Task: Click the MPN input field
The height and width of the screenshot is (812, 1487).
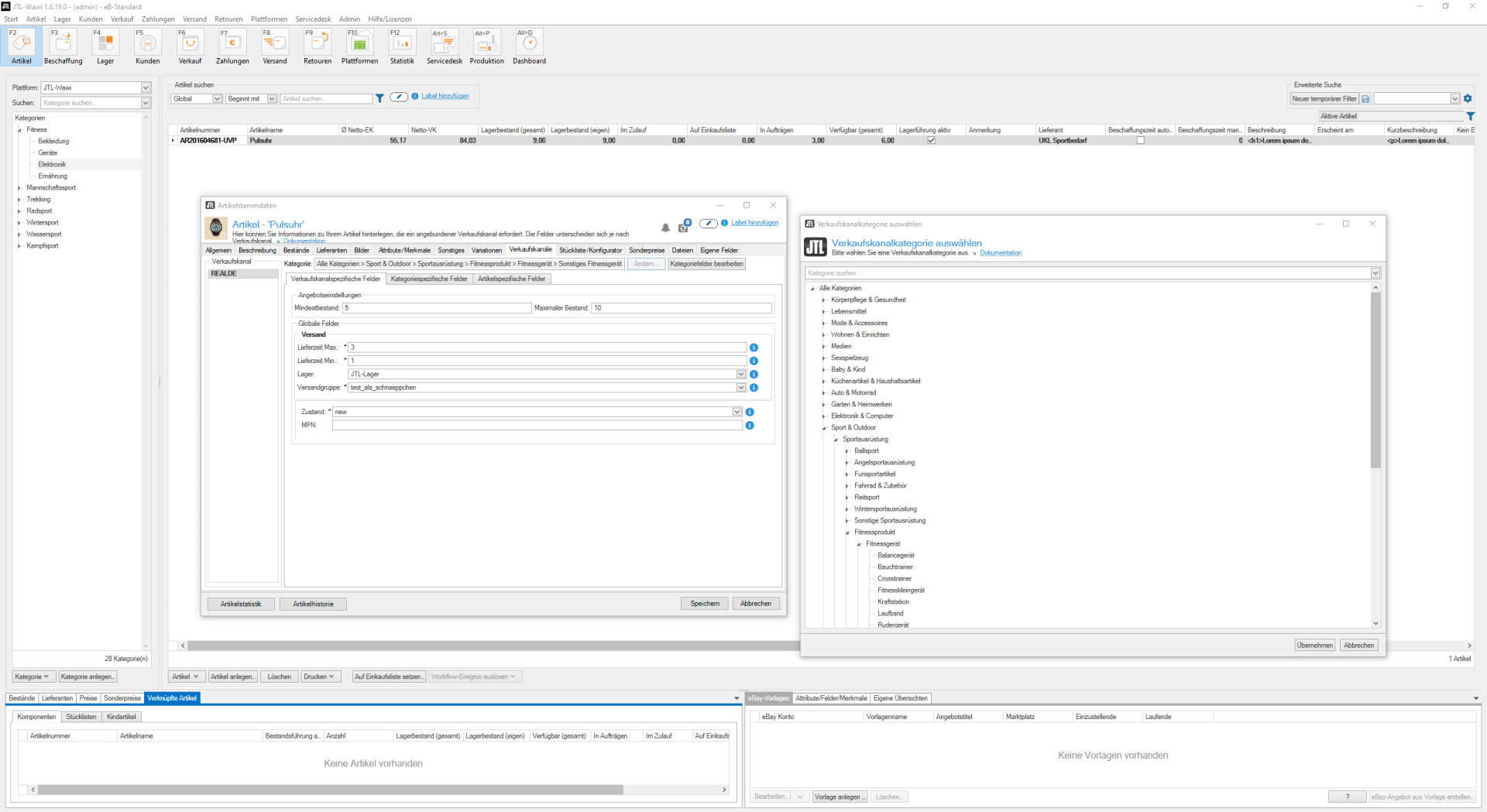Action: [537, 426]
